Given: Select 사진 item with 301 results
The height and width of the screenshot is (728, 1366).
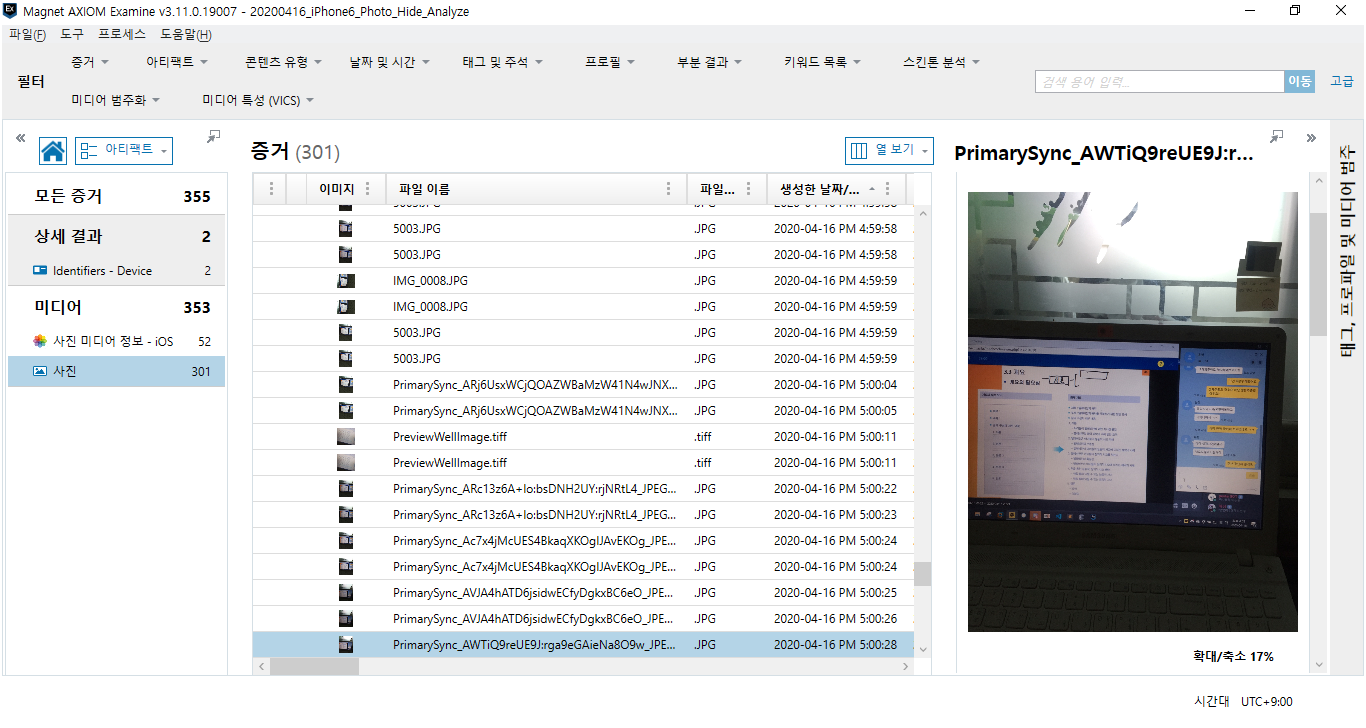Looking at the screenshot, I should pyautogui.click(x=116, y=371).
